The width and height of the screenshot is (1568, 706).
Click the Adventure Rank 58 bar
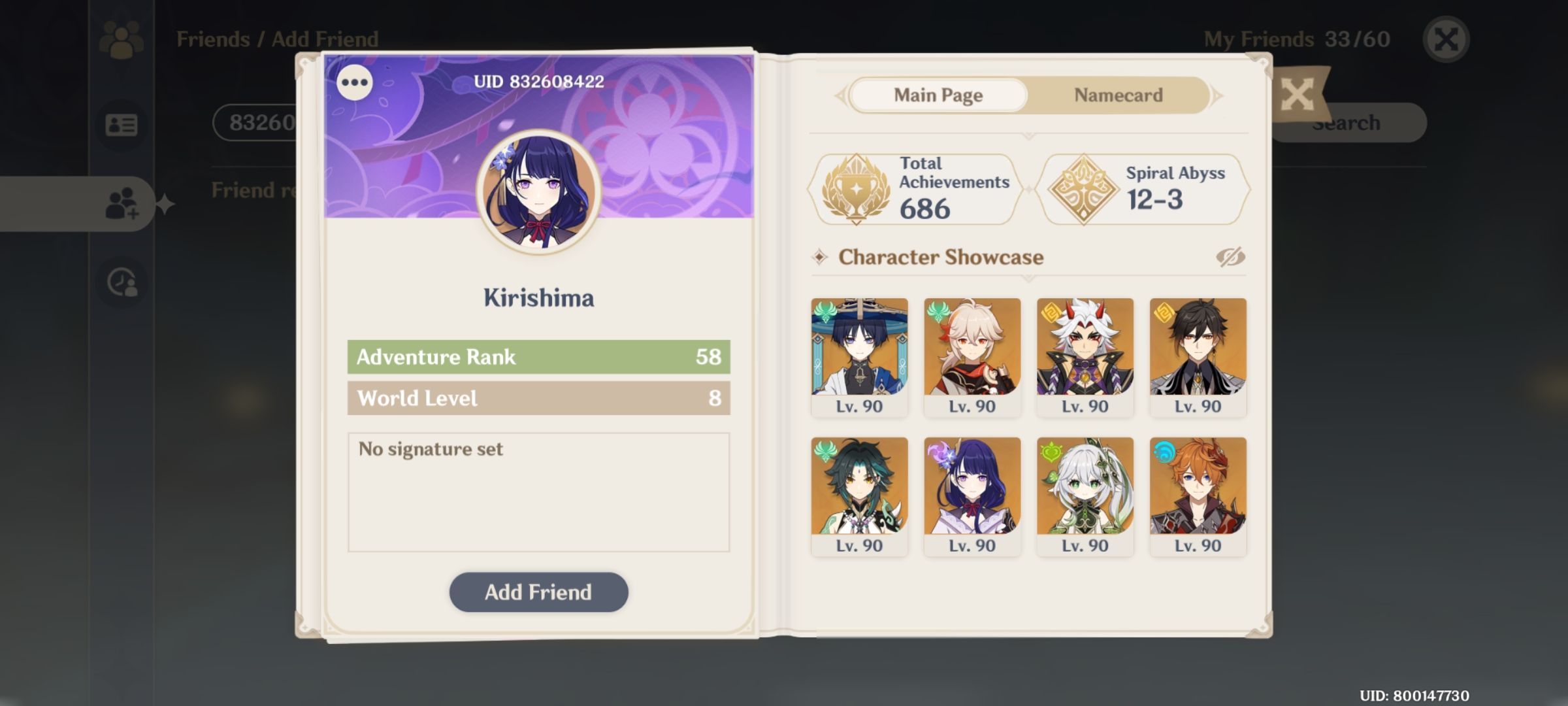[539, 357]
